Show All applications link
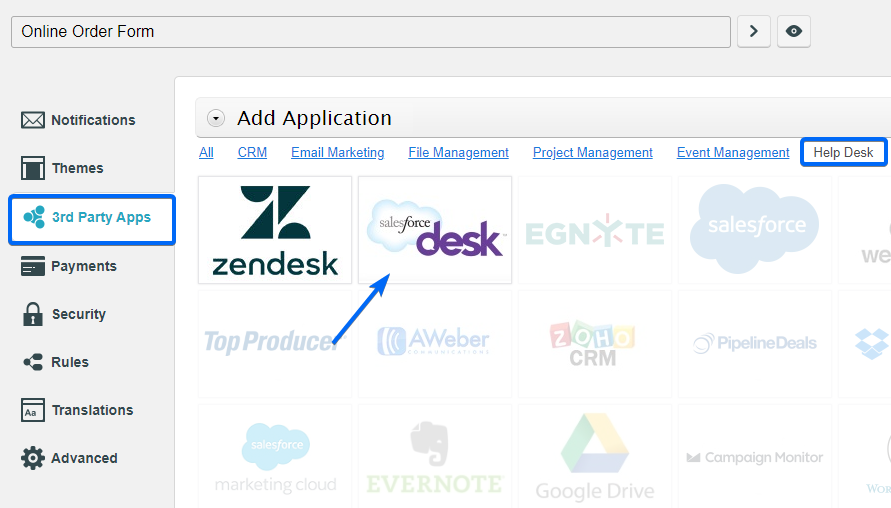The width and height of the screenshot is (891, 508). [x=206, y=152]
